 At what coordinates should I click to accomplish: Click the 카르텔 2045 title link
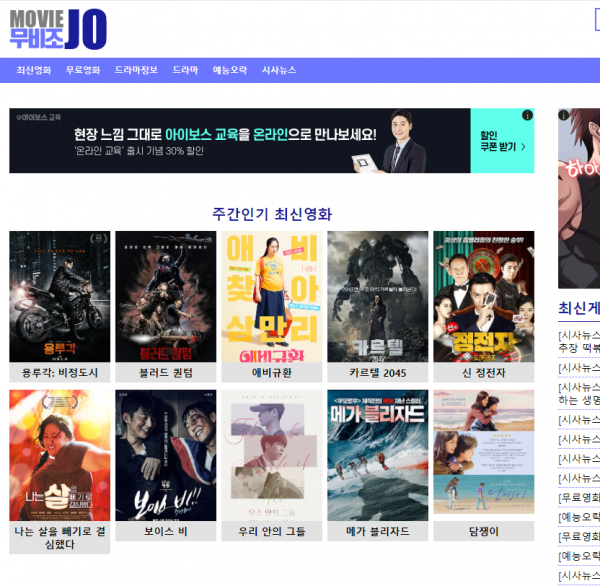coord(378,372)
